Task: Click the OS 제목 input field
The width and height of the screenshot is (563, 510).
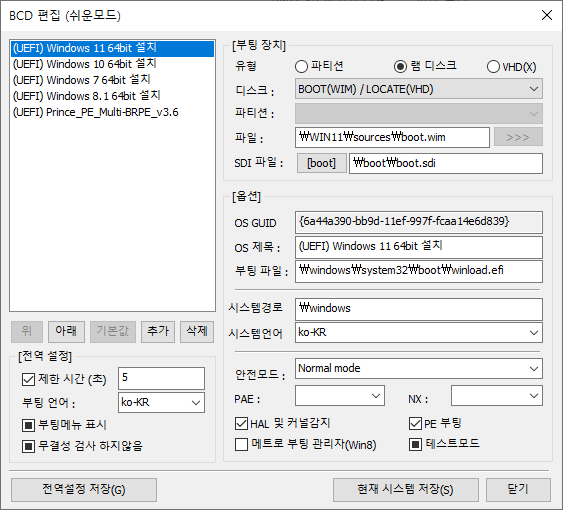Action: pos(419,247)
